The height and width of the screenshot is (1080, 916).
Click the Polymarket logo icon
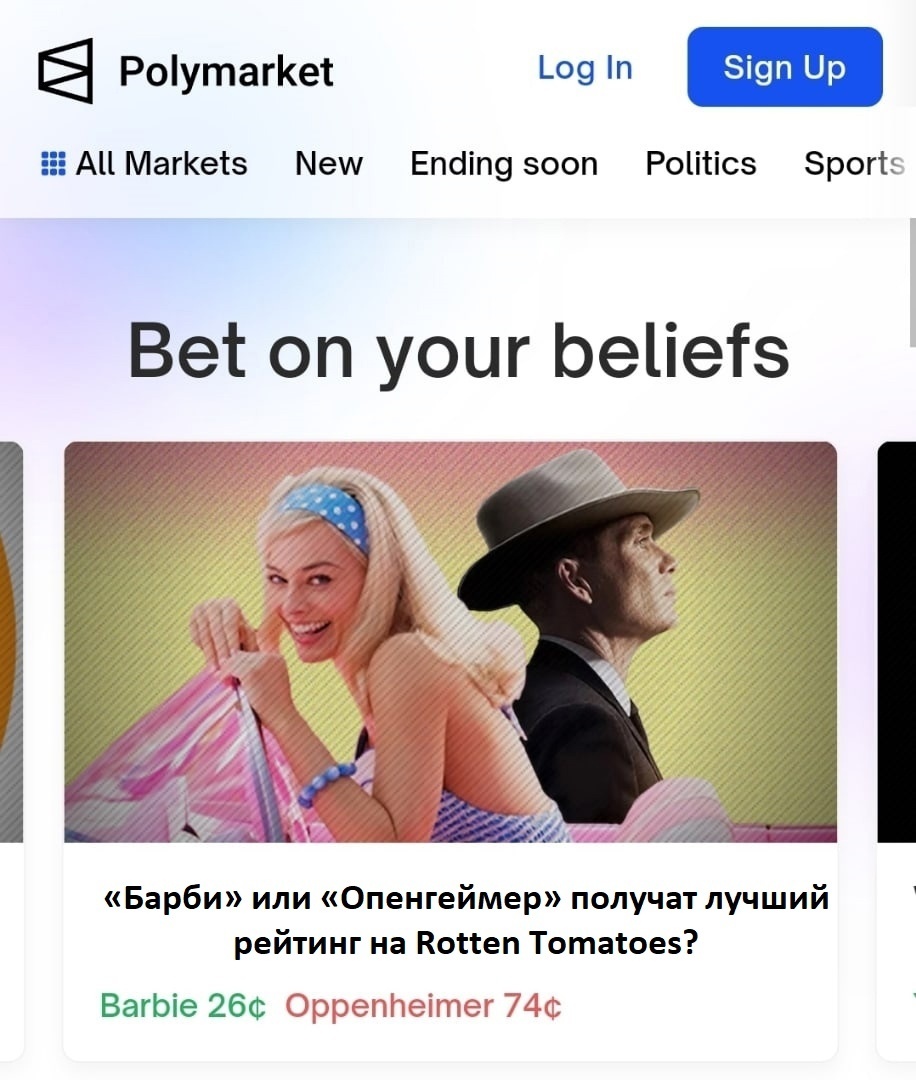click(65, 71)
